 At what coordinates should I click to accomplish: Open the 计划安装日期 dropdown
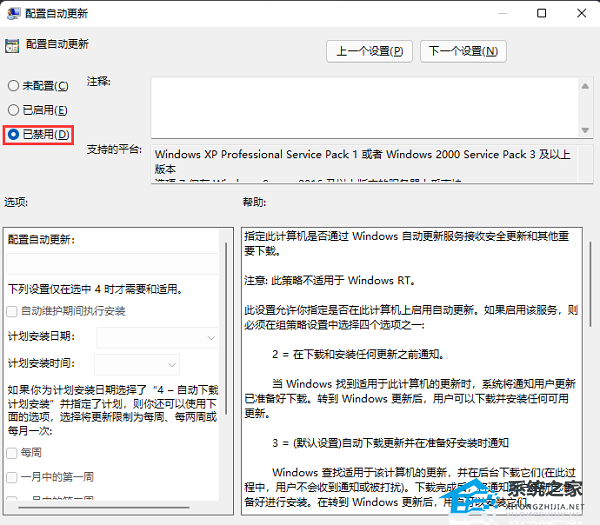pos(157,338)
